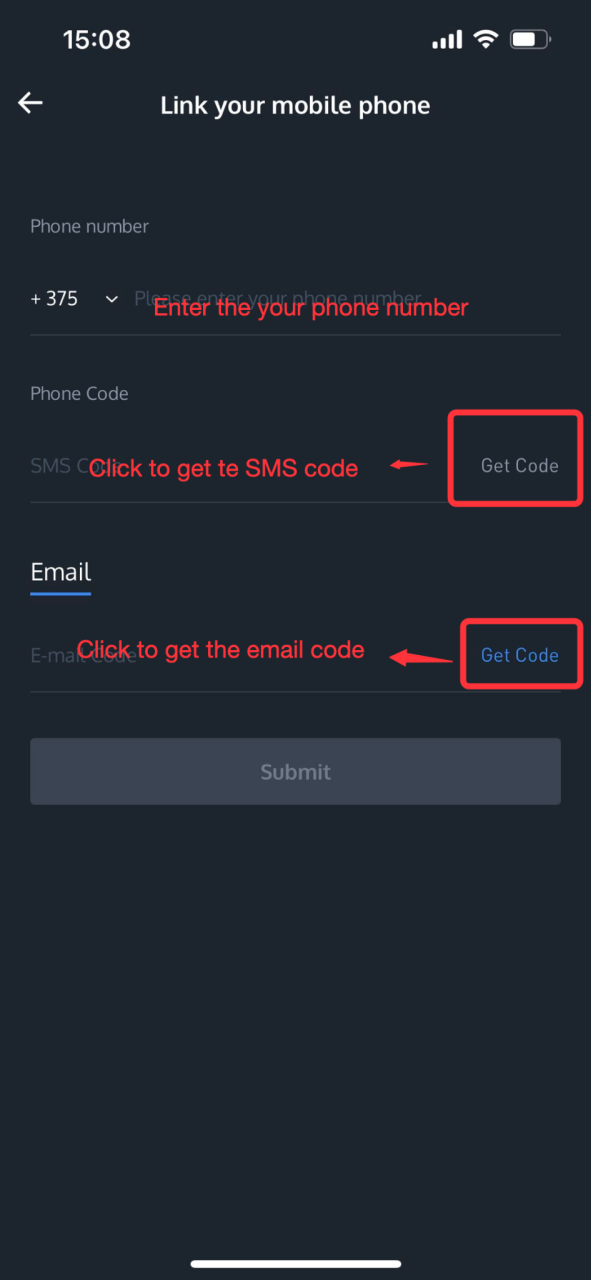
Task: Tap the Phone number label
Action: click(89, 226)
